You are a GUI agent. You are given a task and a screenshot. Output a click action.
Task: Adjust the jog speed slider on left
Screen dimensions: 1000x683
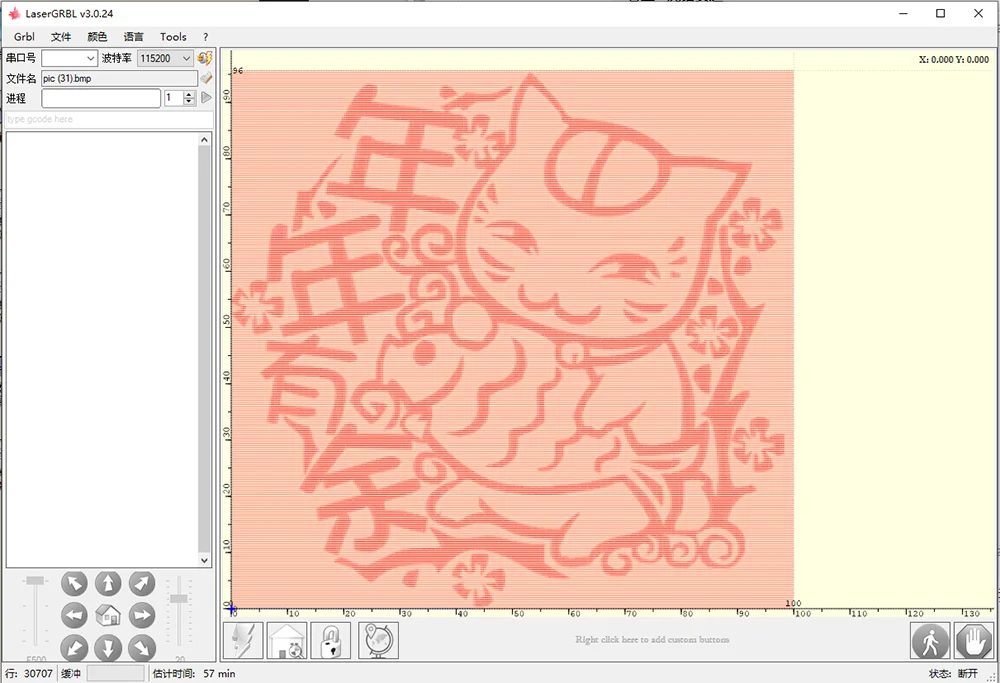tap(35, 580)
